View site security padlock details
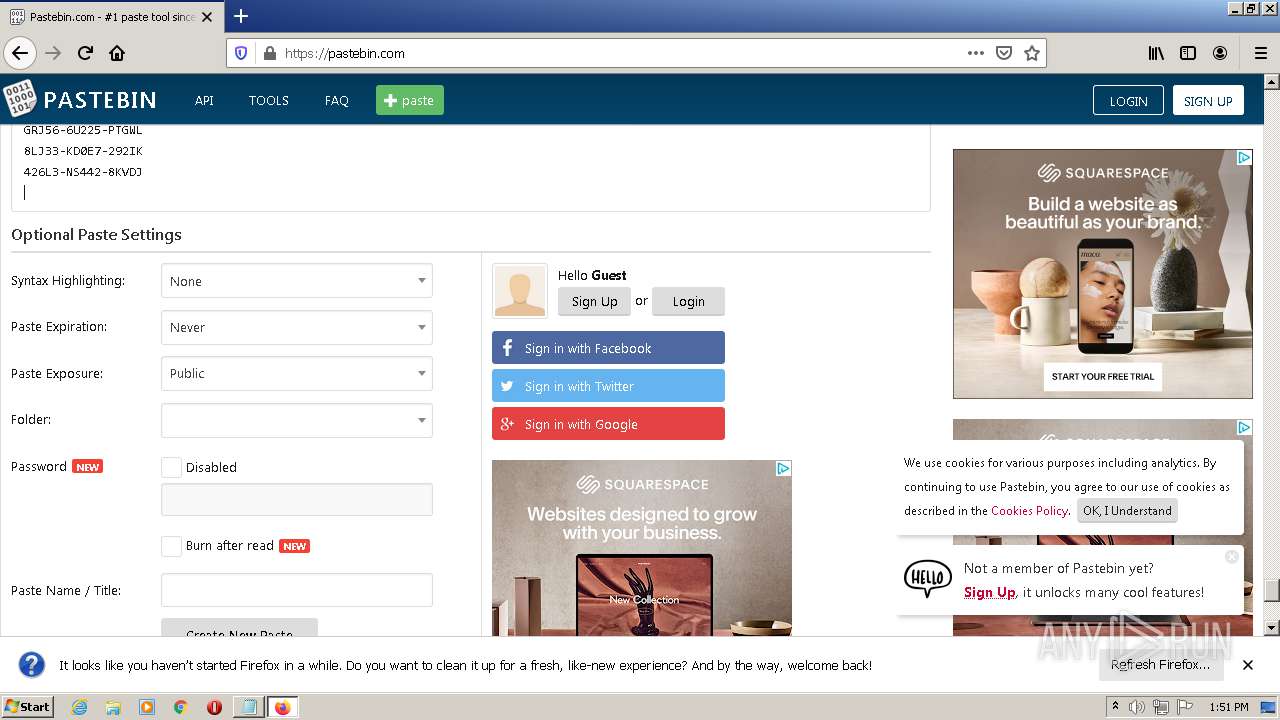Viewport: 1280px width, 720px height. coord(269,53)
